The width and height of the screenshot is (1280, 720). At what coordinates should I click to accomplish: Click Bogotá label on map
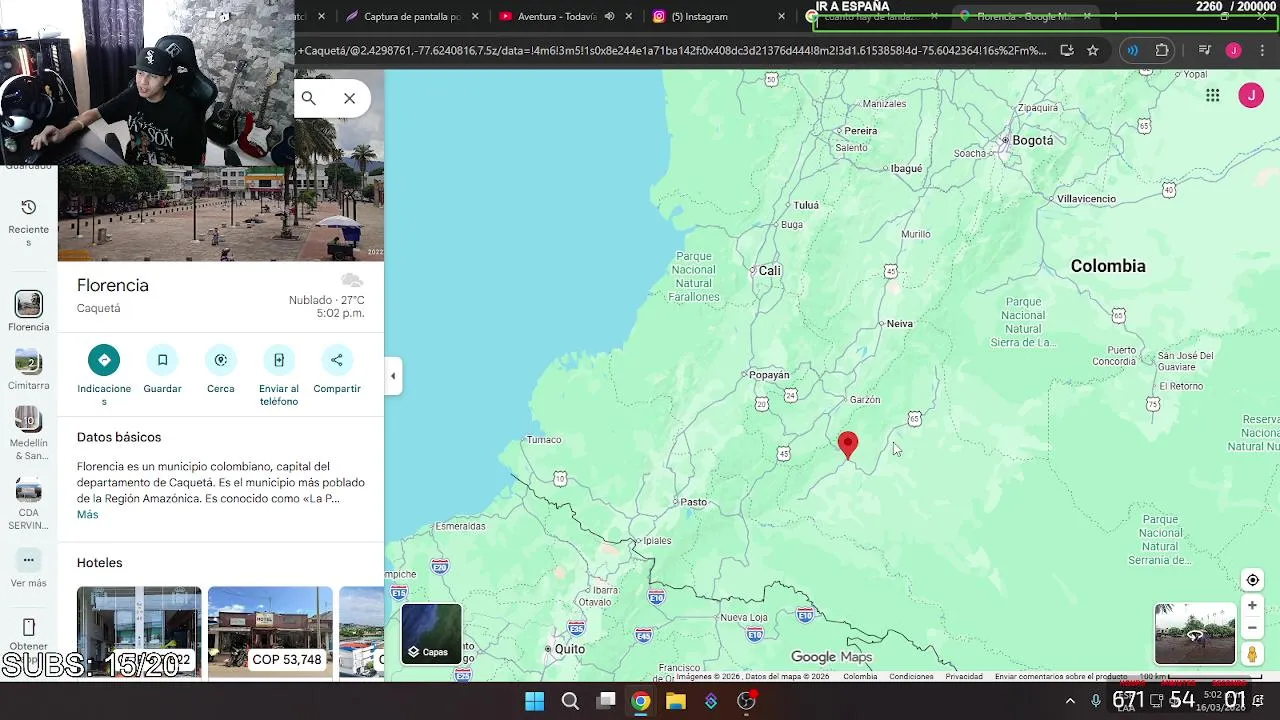1032,140
